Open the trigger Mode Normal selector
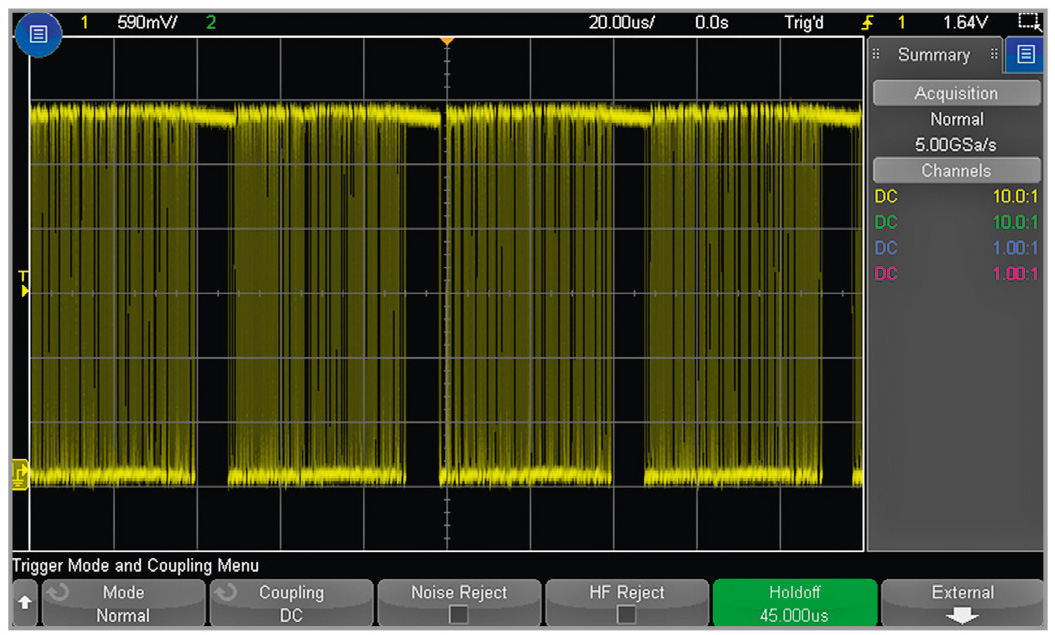 (x=123, y=603)
